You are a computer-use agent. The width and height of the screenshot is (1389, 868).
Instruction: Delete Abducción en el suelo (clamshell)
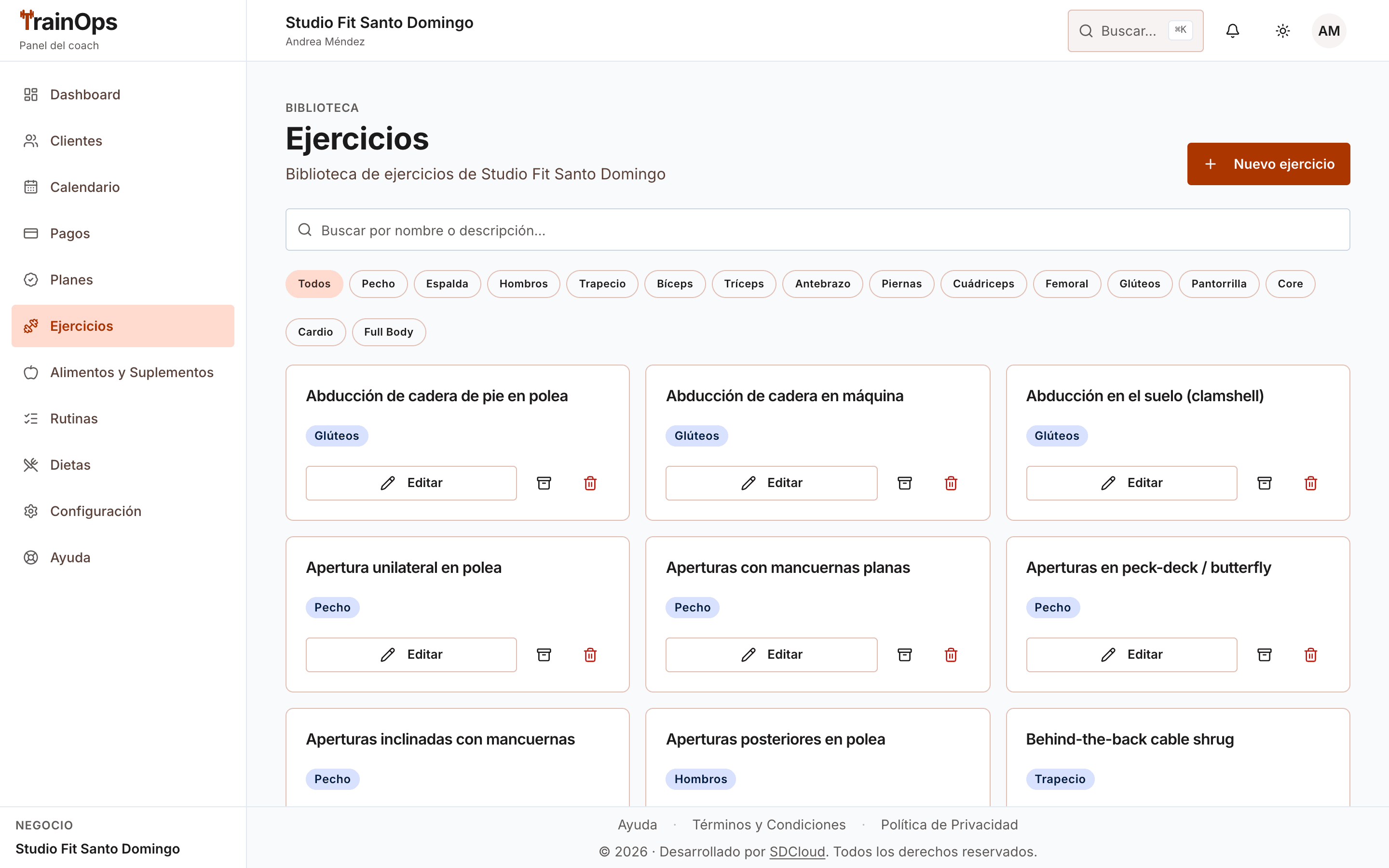pos(1311,483)
